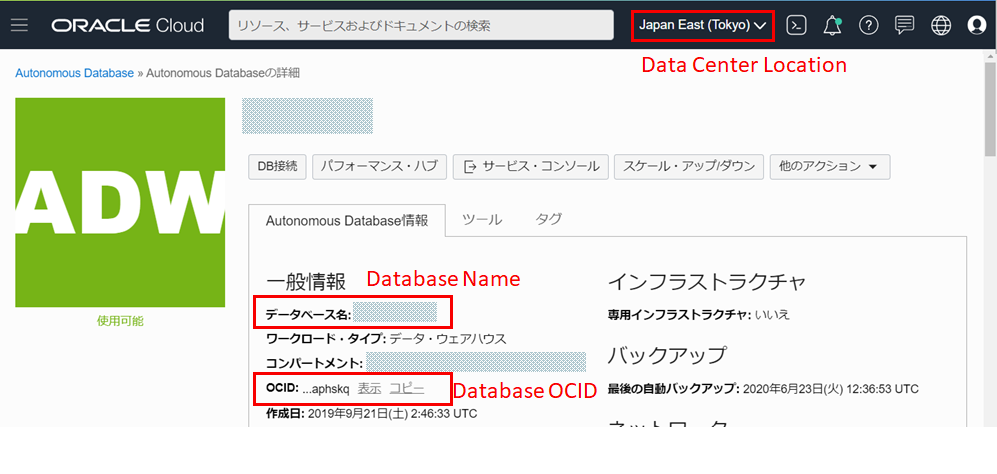Open the user profile avatar menu
The width and height of the screenshot is (997, 474).
(x=976, y=26)
